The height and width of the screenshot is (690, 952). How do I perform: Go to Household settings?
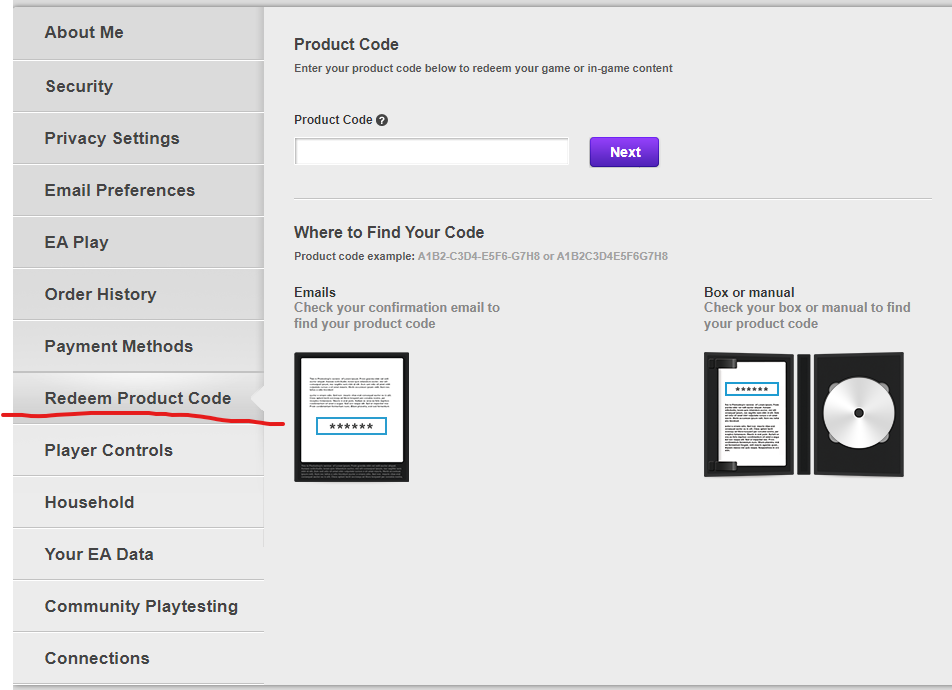point(138,502)
